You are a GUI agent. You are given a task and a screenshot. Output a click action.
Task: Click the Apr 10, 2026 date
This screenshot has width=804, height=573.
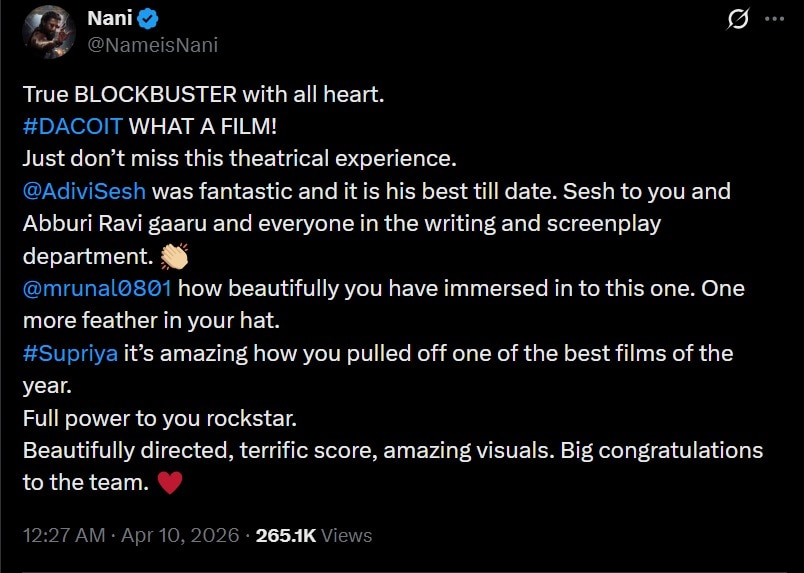click(x=180, y=535)
